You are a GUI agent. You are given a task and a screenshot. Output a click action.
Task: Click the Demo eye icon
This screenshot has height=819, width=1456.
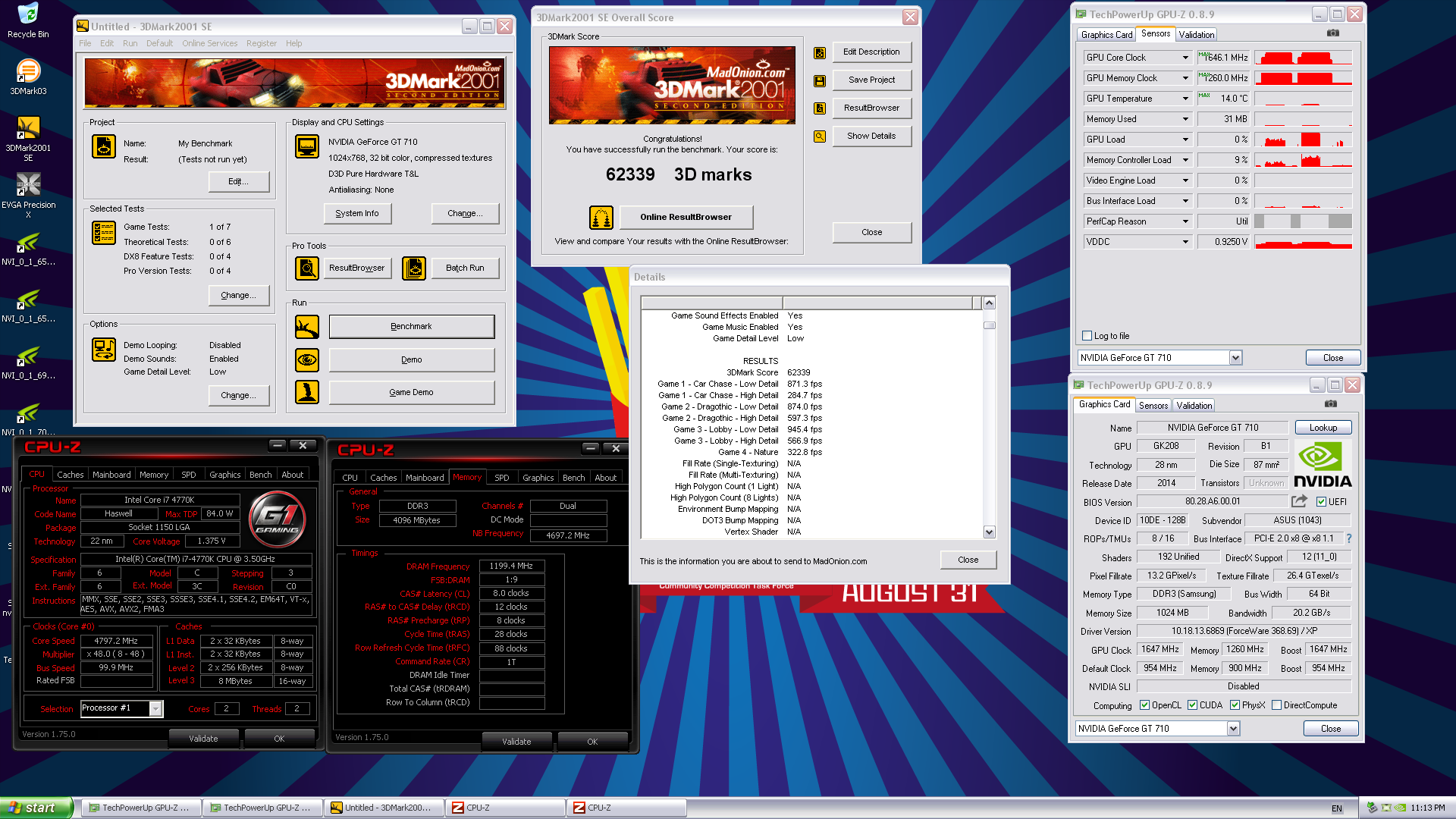pos(307,359)
